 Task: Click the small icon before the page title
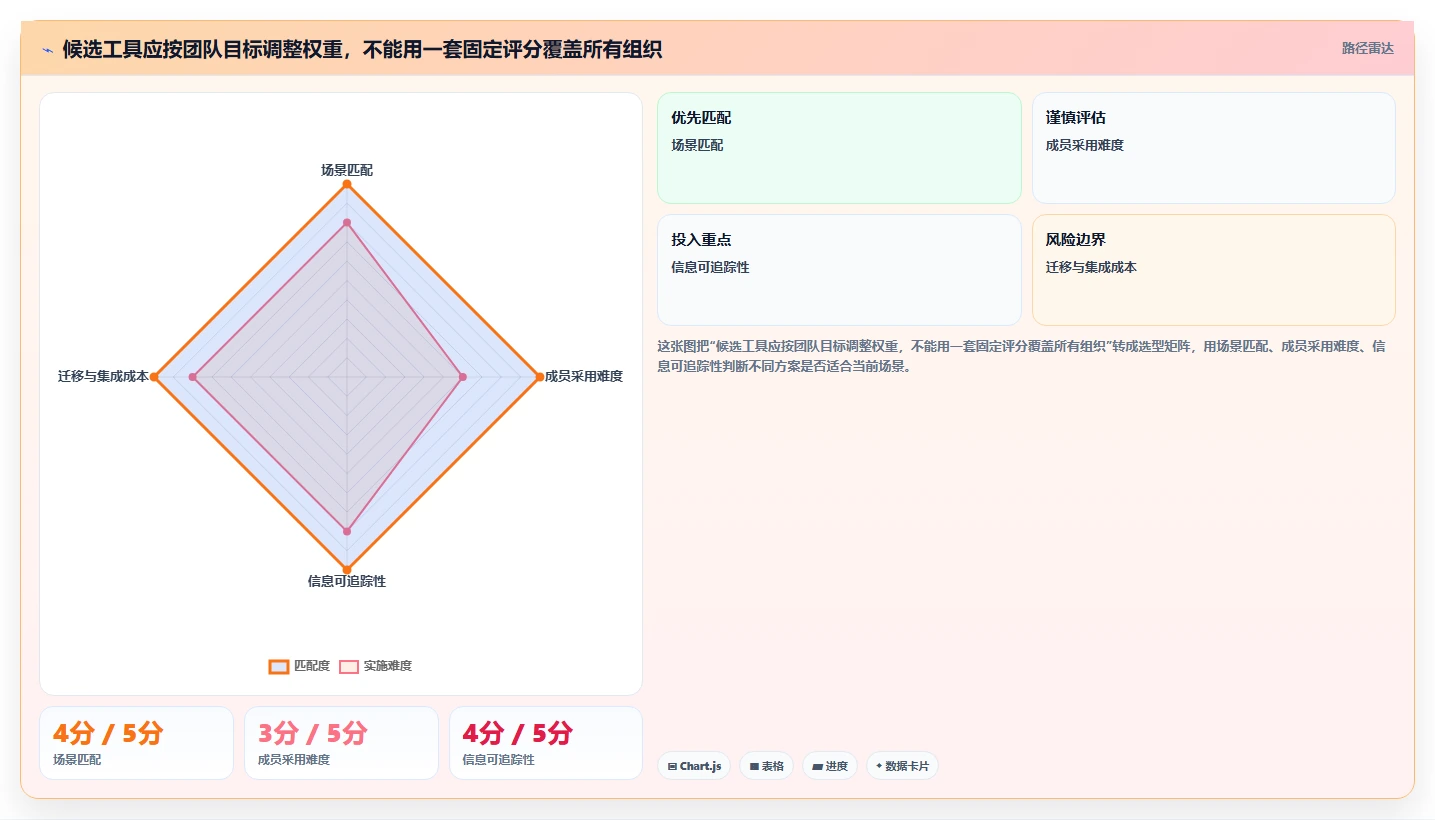[x=47, y=50]
